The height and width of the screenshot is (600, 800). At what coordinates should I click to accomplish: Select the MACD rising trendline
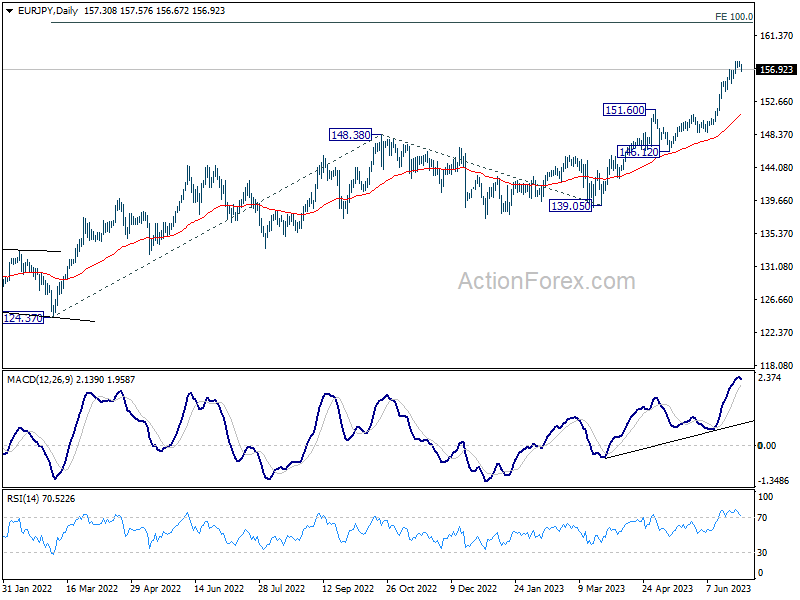pos(679,439)
